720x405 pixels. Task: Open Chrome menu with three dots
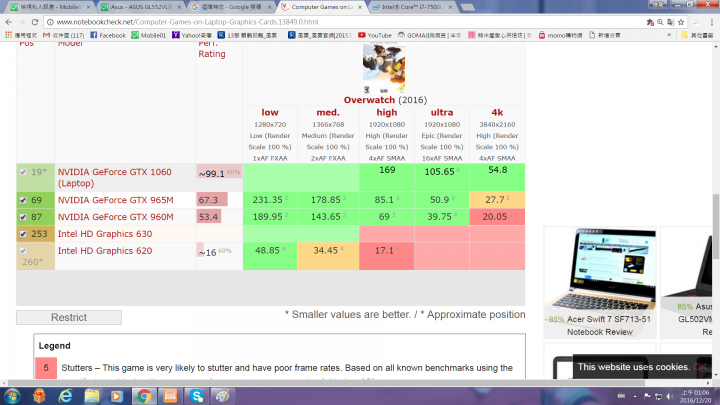[x=712, y=22]
